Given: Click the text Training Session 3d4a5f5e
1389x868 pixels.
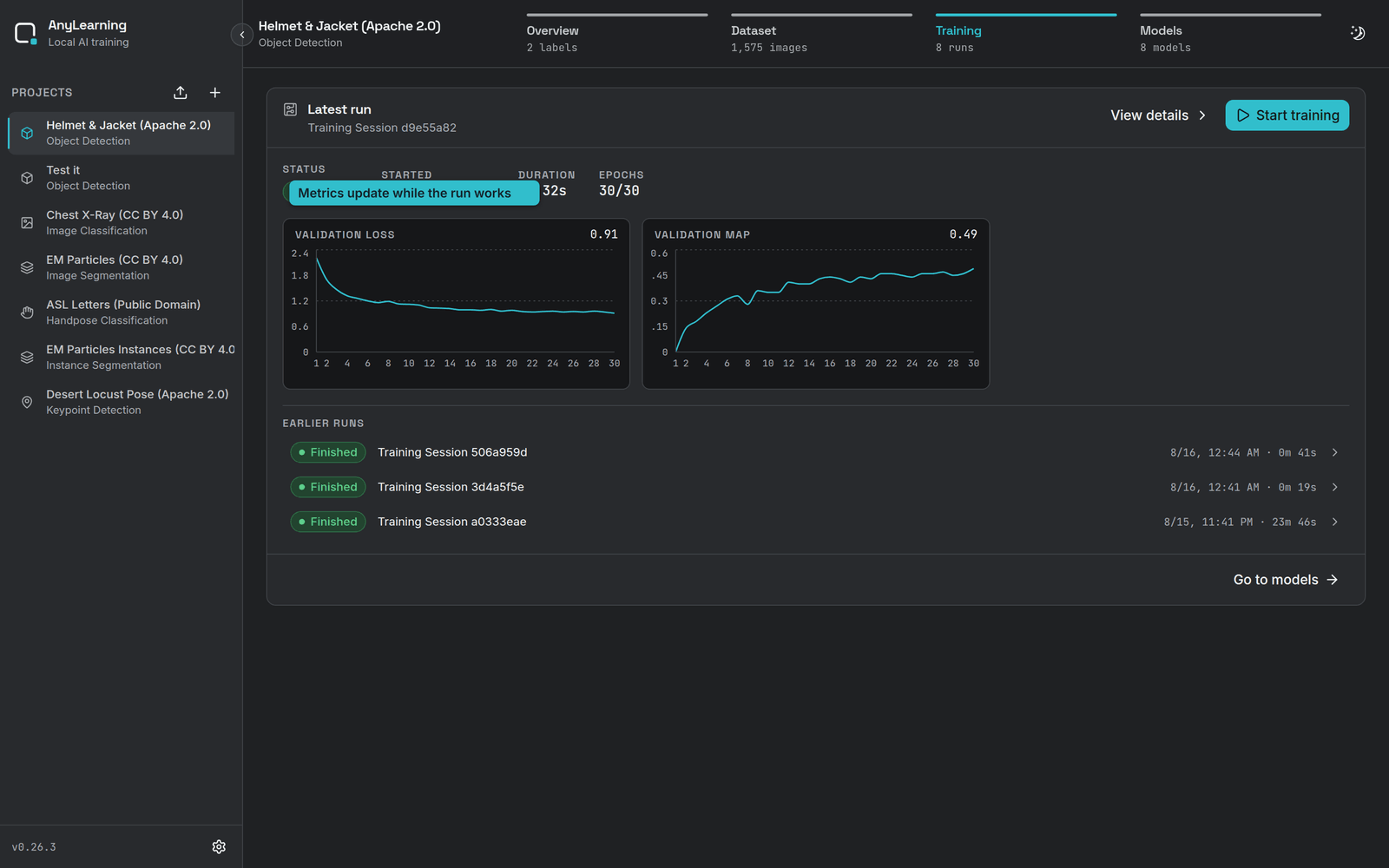Looking at the screenshot, I should point(451,487).
